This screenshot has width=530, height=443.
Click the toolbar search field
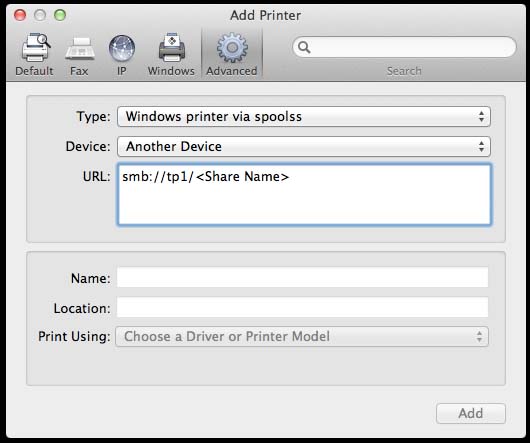pos(404,47)
